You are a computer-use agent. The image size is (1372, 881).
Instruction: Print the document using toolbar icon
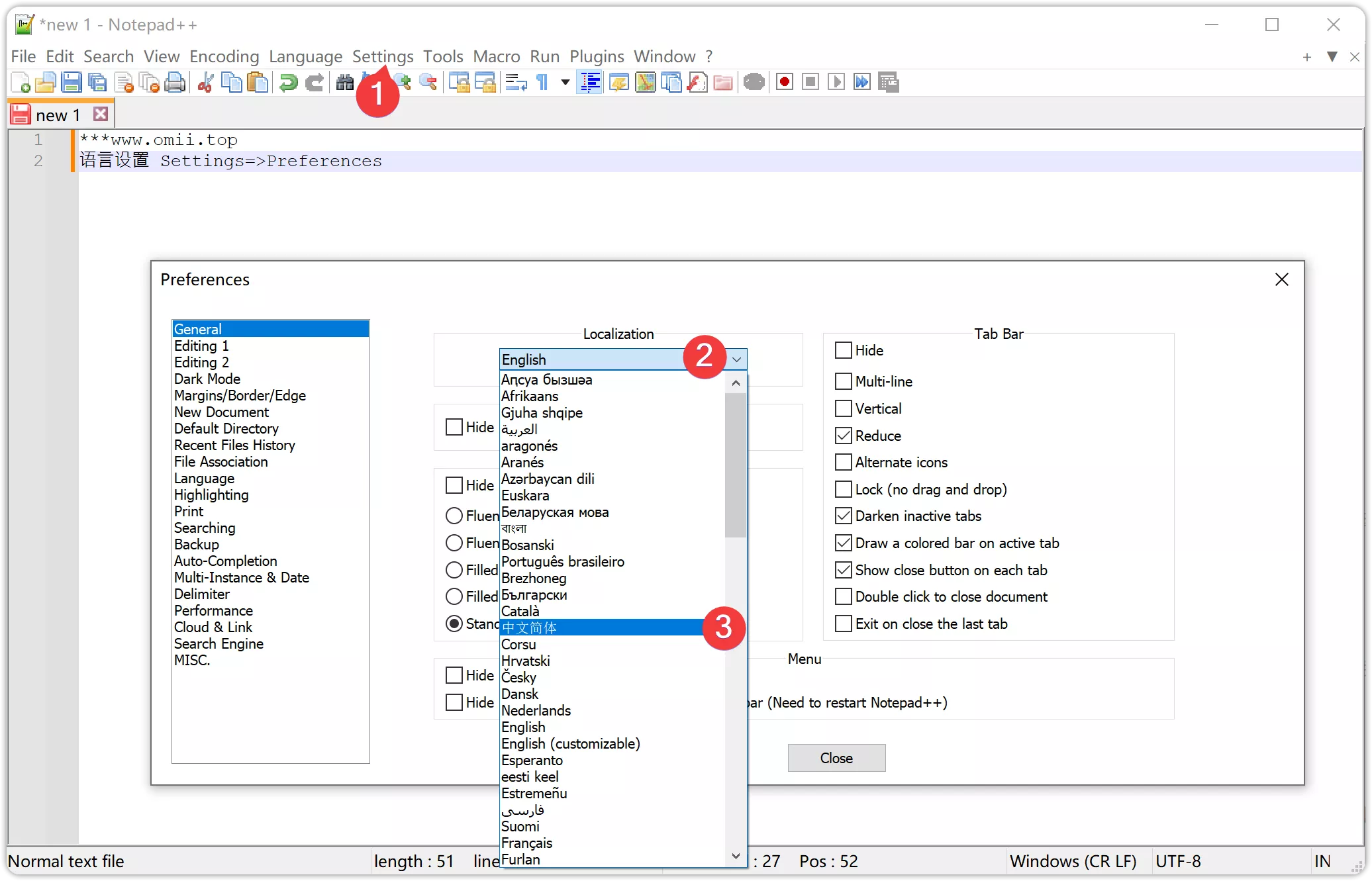coord(175,82)
